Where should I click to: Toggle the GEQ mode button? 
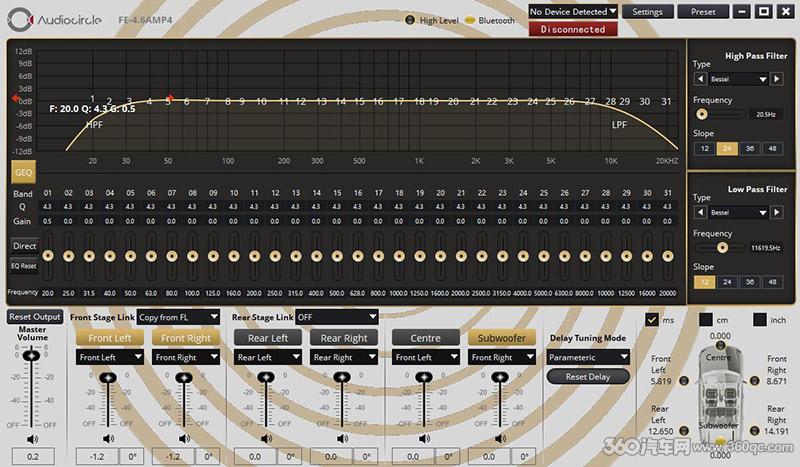pyautogui.click(x=23, y=173)
